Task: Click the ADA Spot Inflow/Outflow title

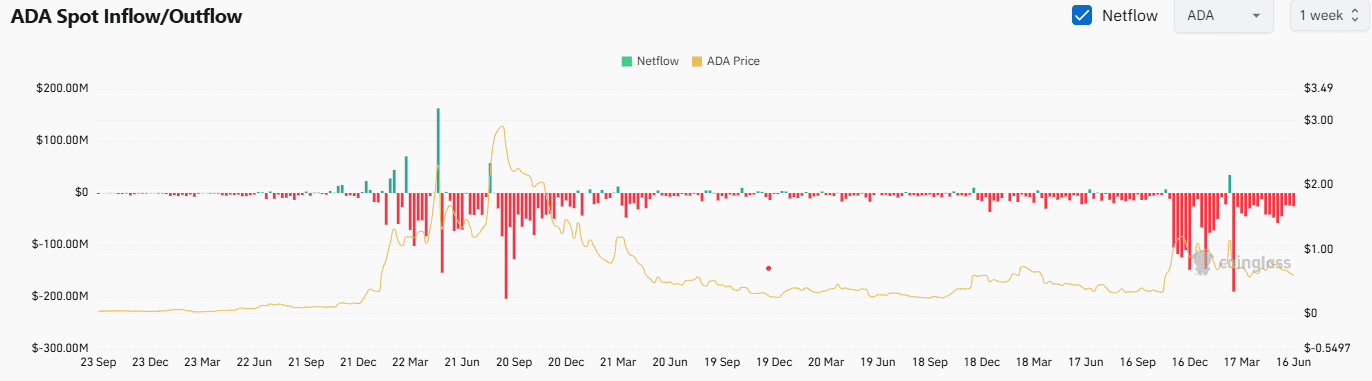Action: click(126, 17)
